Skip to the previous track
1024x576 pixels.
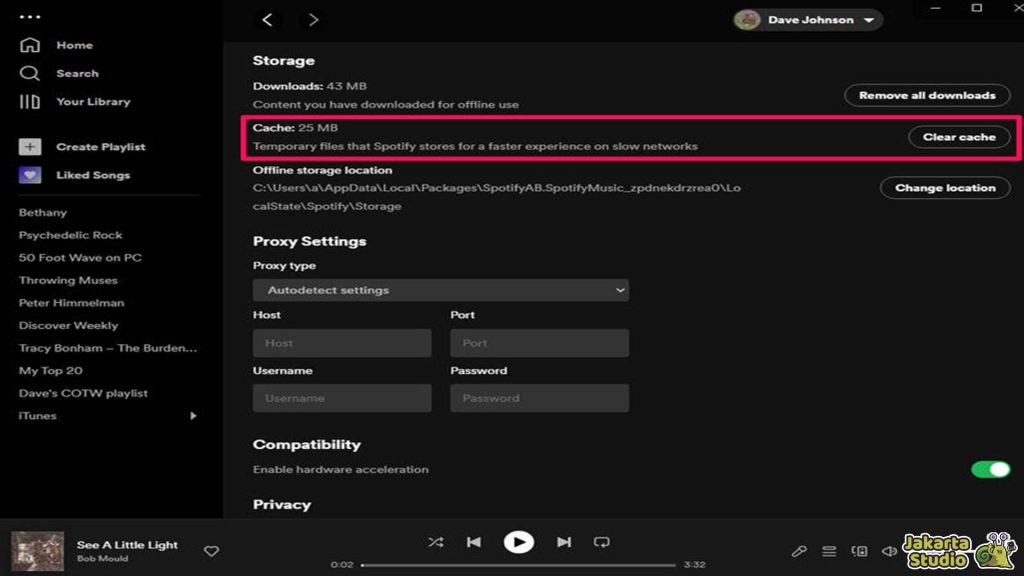474,542
